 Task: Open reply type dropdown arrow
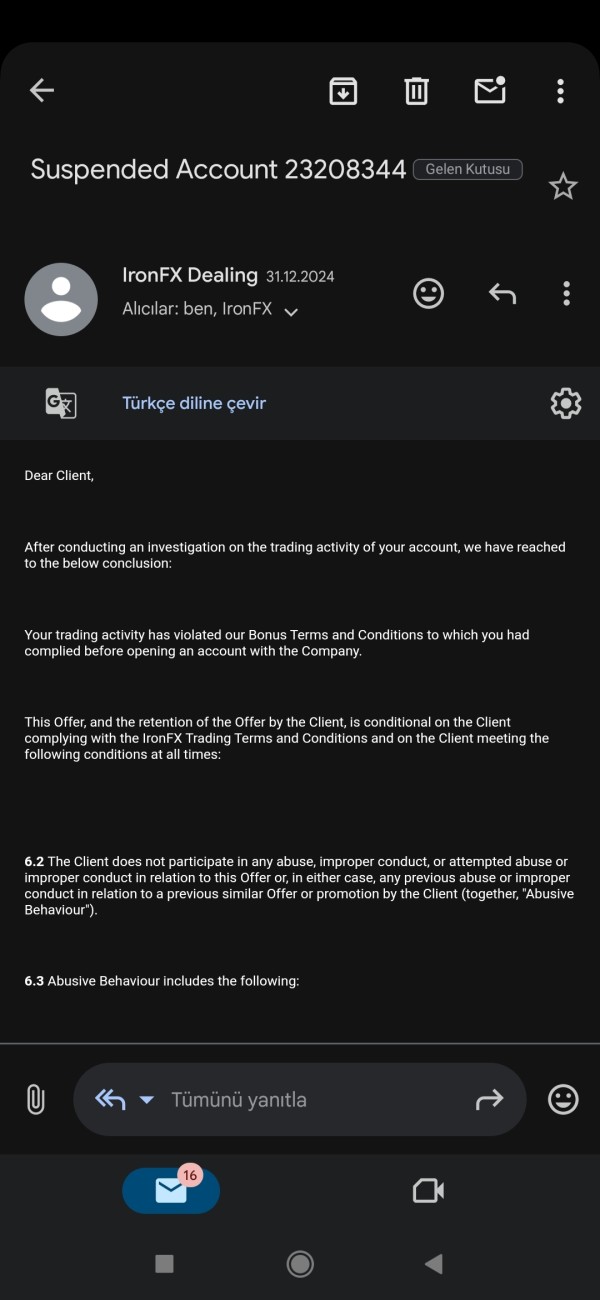tap(146, 1100)
